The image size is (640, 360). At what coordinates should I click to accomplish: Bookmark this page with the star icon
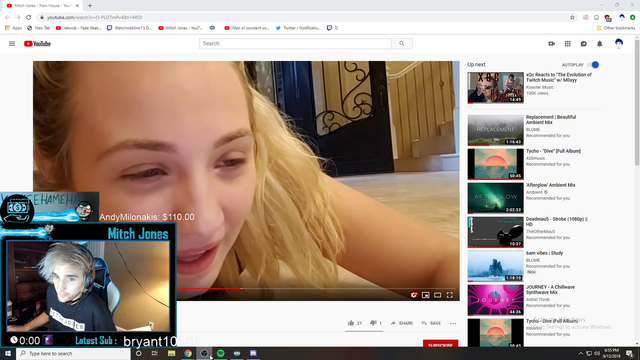572,18
